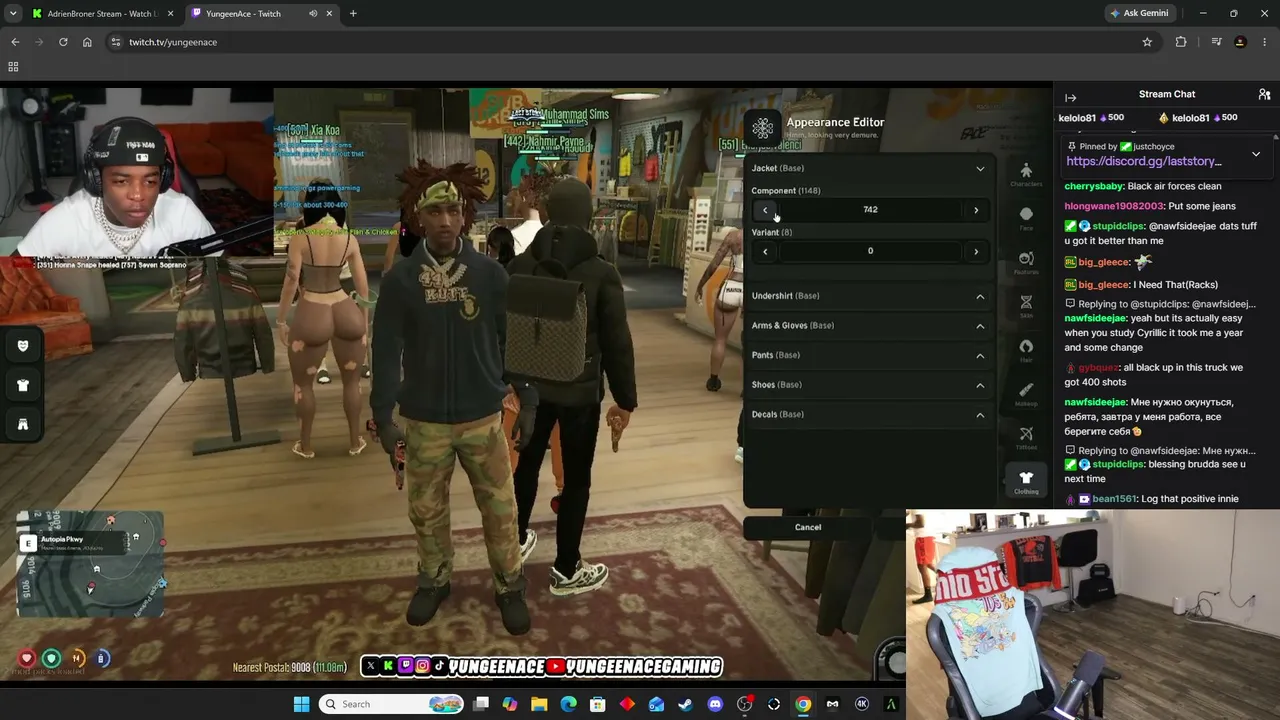Decrease the Jacket Variant value
Screen dimensions: 1280x720
[765, 251]
